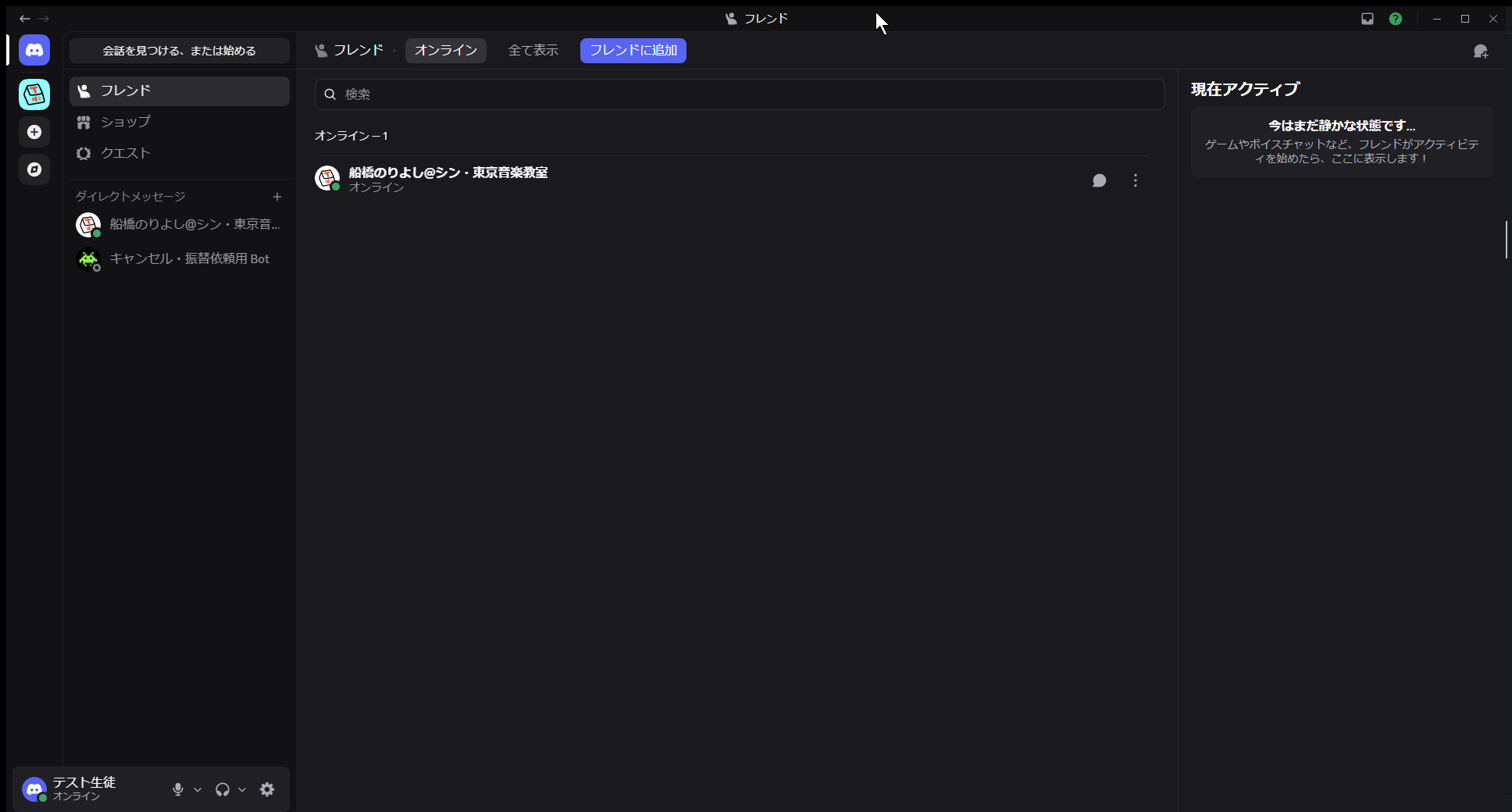Deafen with headphone icon
Screen dimensions: 1512x812
click(x=223, y=789)
